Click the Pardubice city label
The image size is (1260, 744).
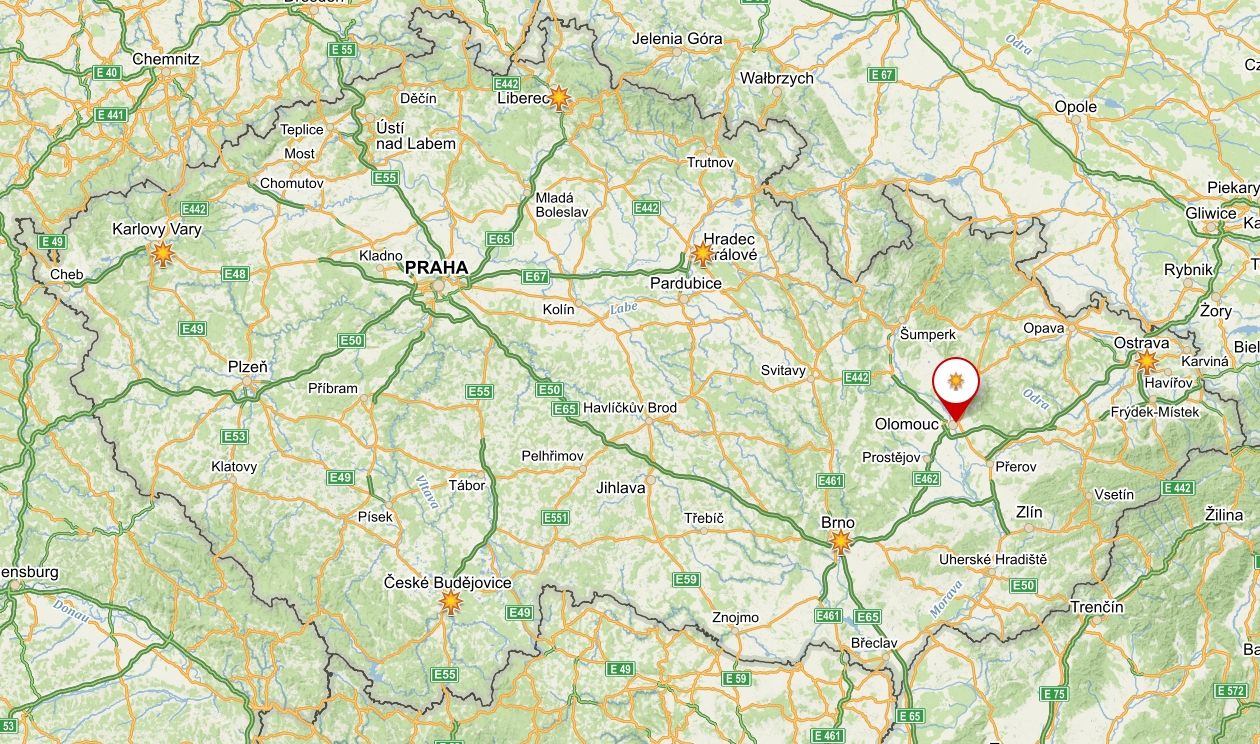coord(686,283)
